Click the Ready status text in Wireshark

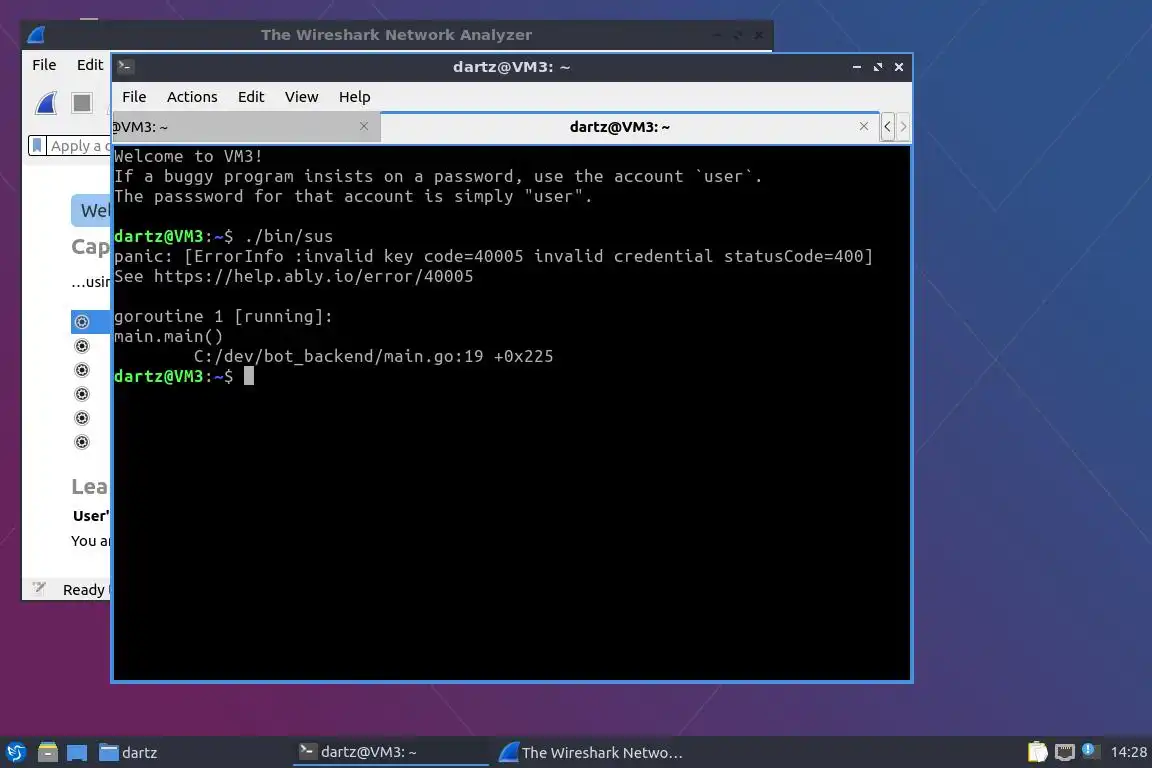[84, 589]
